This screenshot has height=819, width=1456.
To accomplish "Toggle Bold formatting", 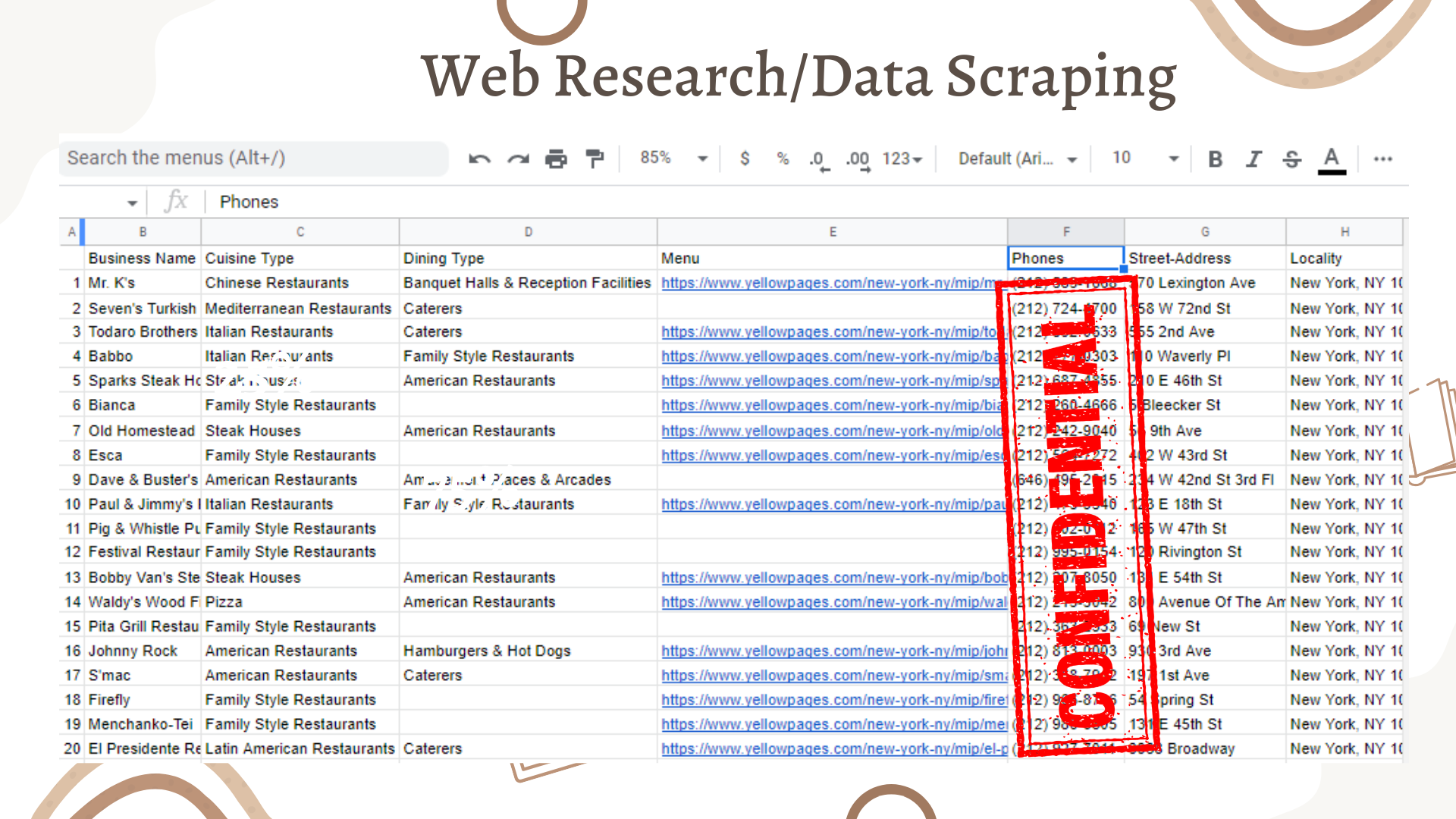I will 1215,158.
